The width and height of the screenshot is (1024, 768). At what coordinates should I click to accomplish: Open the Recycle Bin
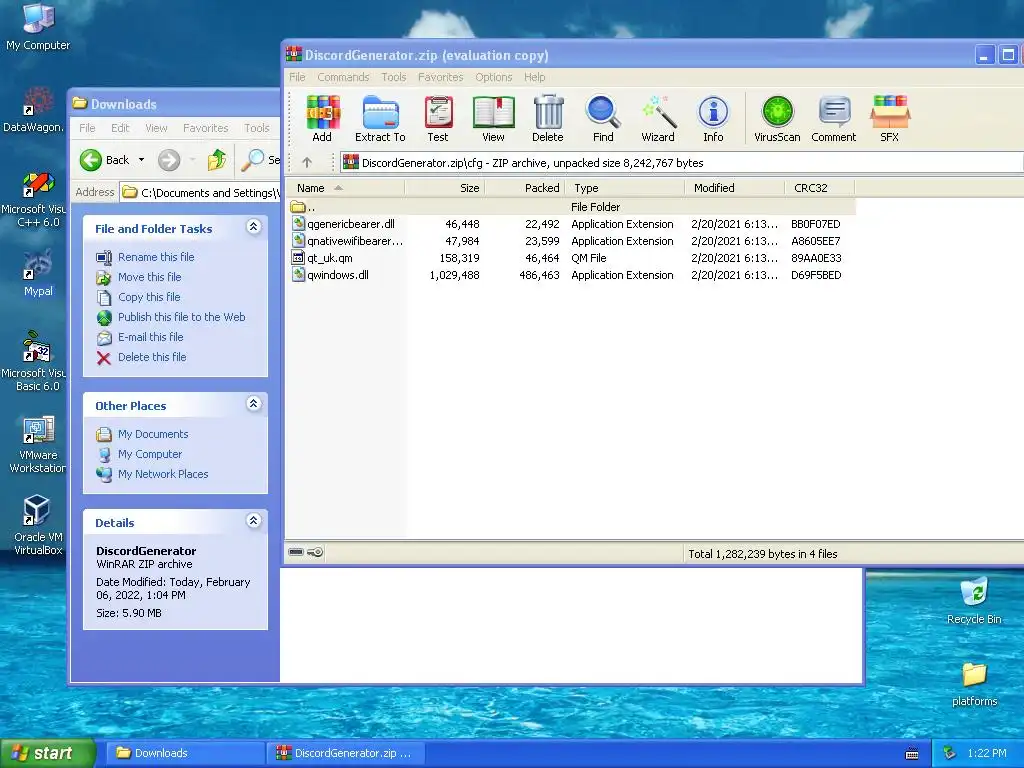[x=974, y=600]
